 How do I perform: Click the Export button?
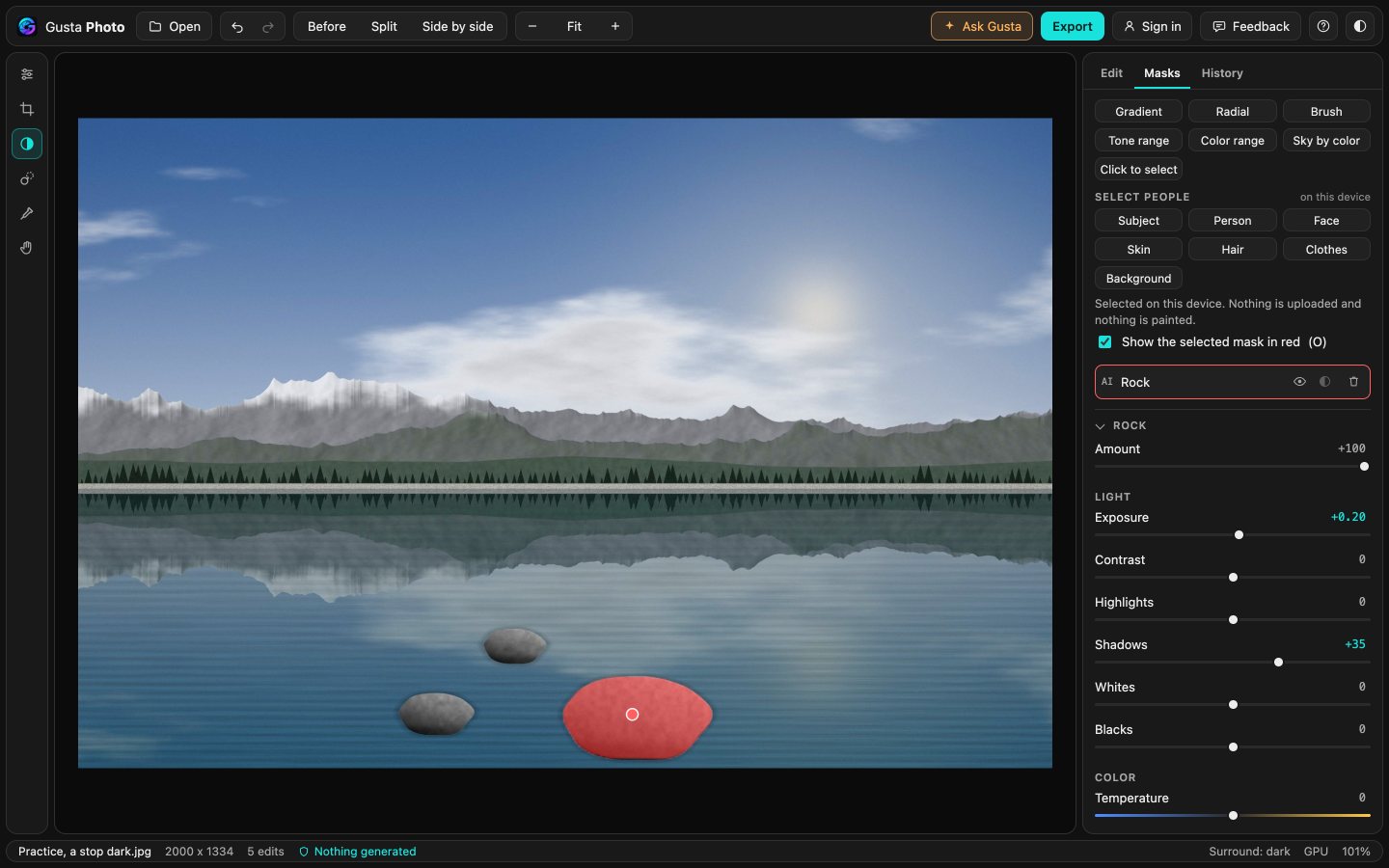[x=1073, y=27]
